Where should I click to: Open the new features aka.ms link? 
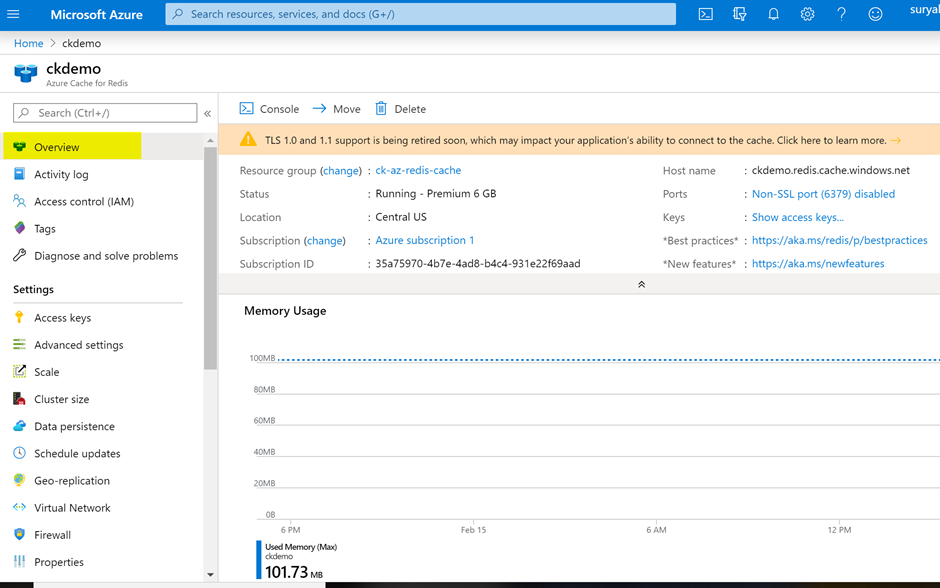pos(818,264)
